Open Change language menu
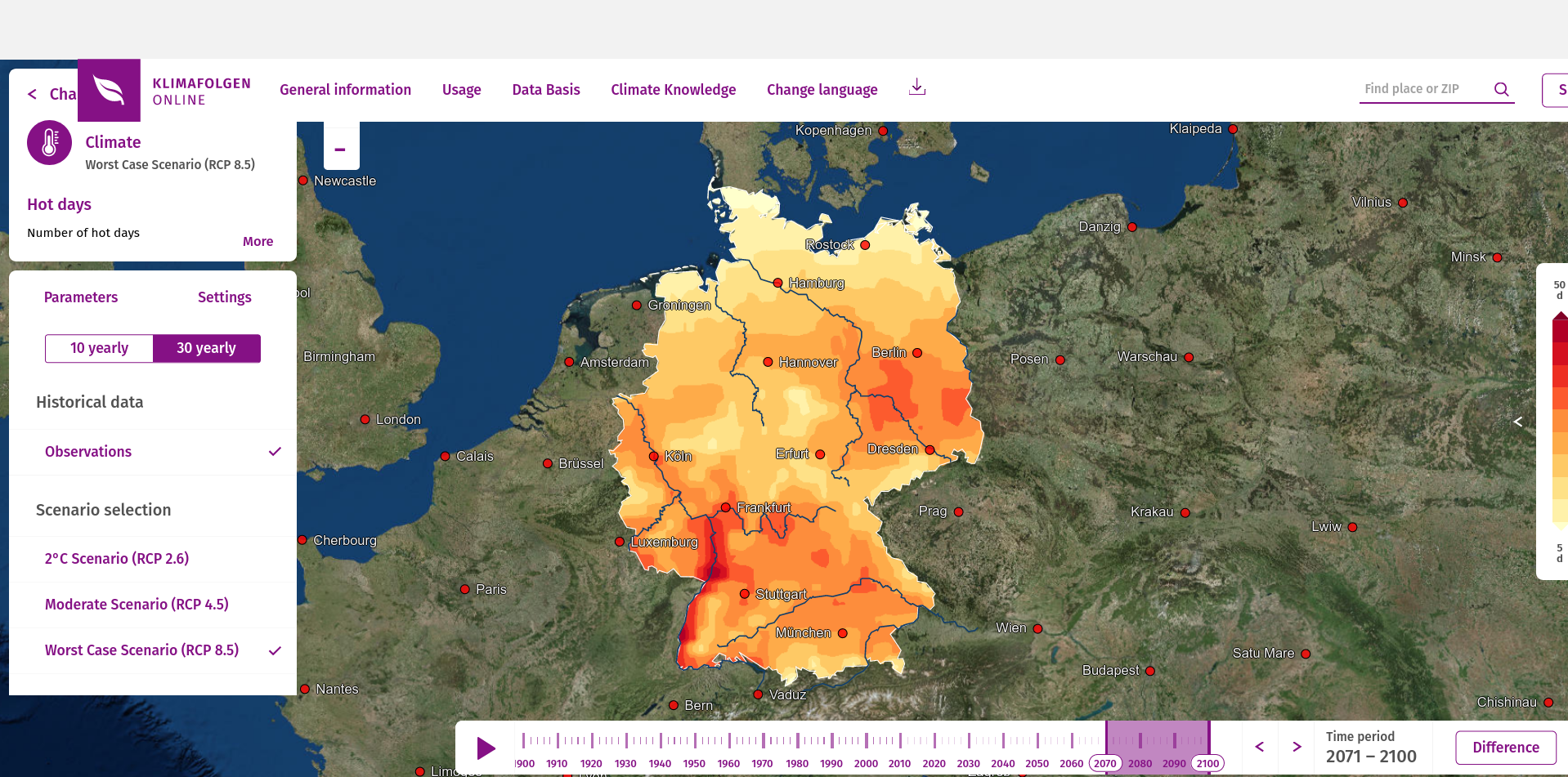This screenshot has height=777, width=1568. click(x=822, y=90)
